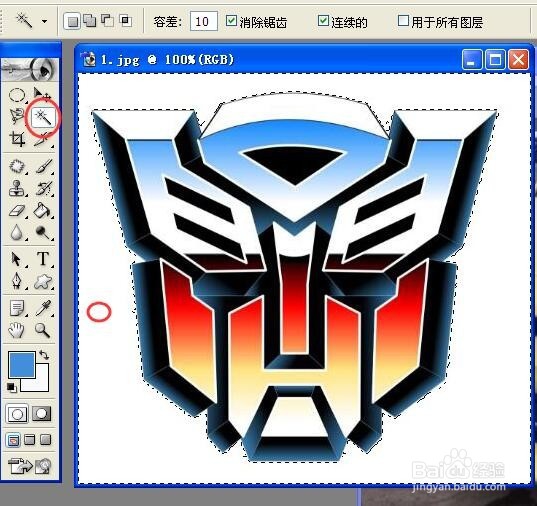Select the Crop tool
Image resolution: width=537 pixels, height=506 pixels.
pyautogui.click(x=17, y=139)
